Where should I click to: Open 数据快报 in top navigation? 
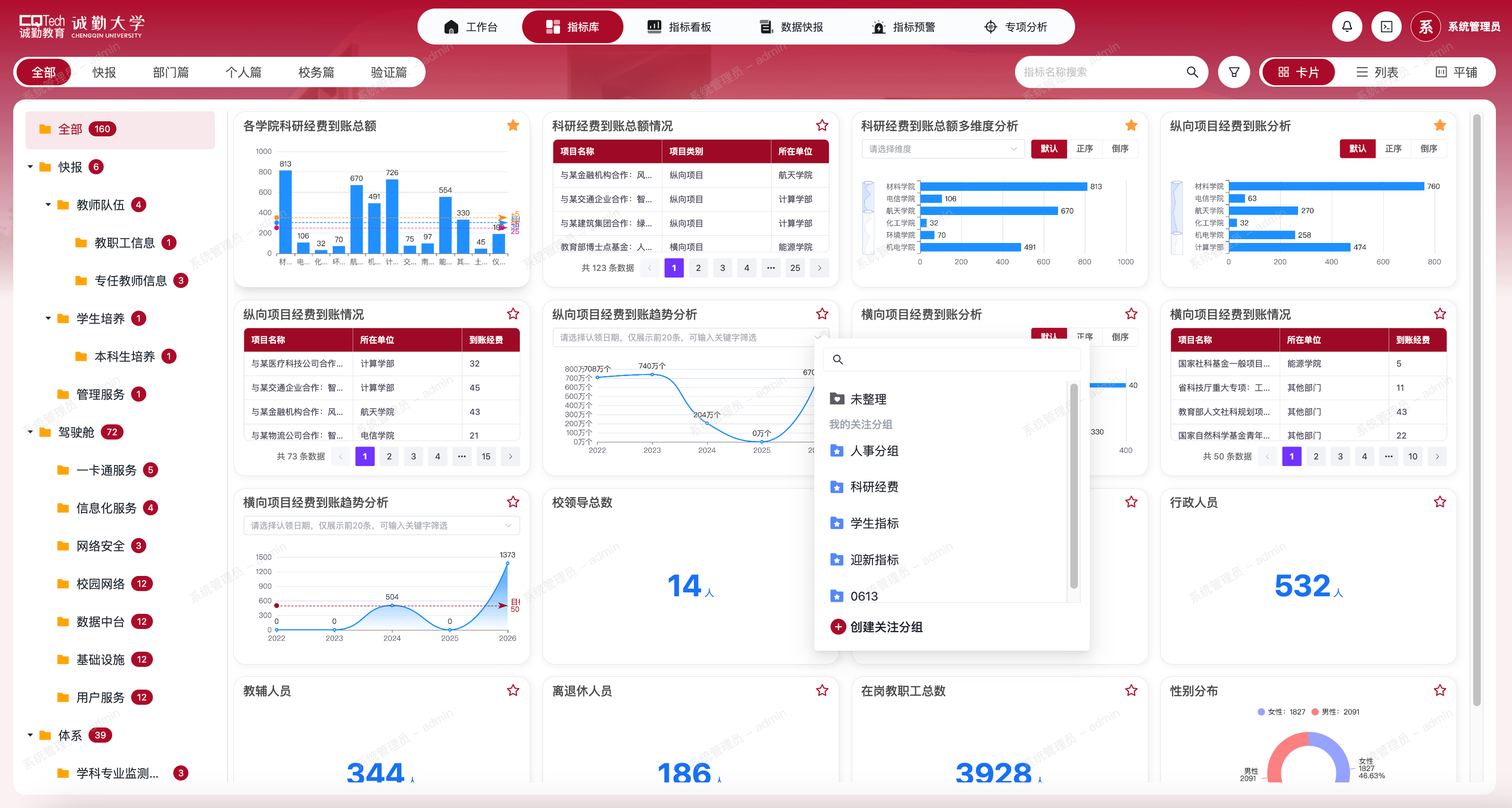click(791, 27)
